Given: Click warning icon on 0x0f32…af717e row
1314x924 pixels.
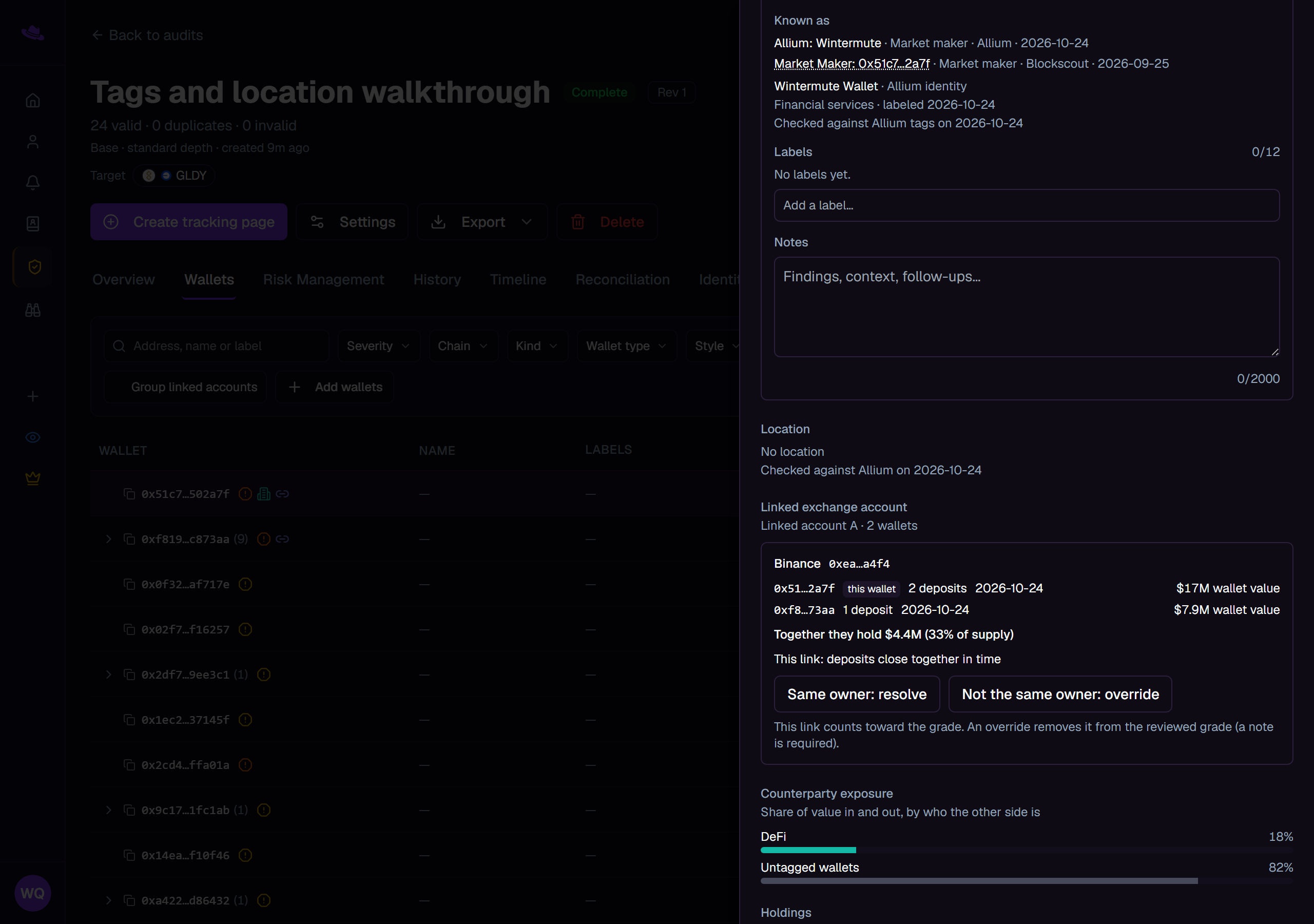Looking at the screenshot, I should tap(245, 584).
